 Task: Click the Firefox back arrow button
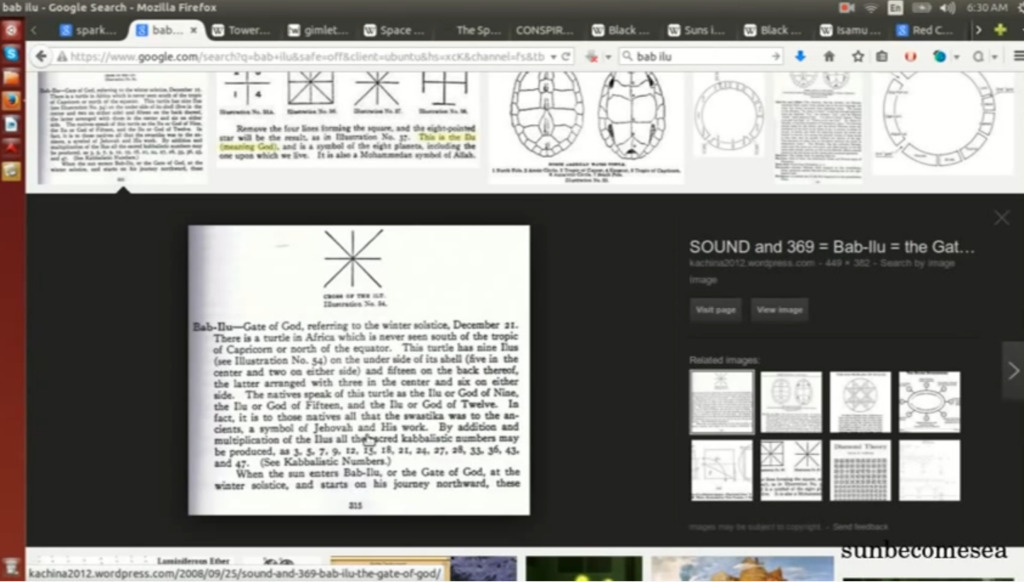[x=41, y=57]
